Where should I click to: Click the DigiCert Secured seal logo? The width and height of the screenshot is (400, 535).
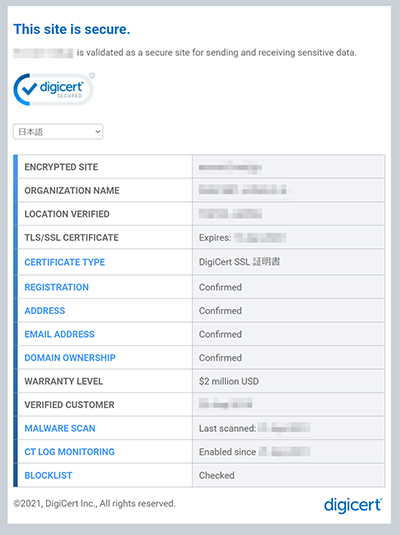53,89
